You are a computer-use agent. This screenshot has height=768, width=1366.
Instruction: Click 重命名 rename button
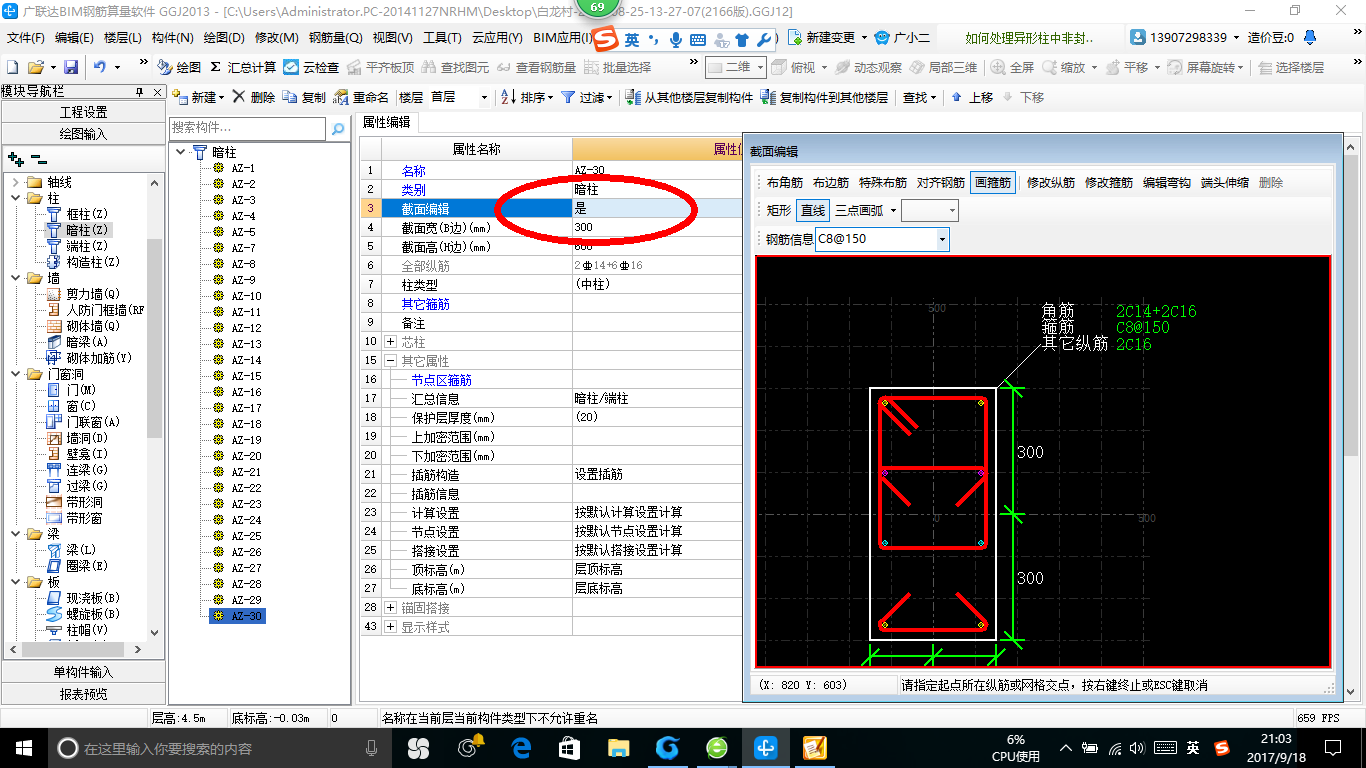(x=361, y=97)
